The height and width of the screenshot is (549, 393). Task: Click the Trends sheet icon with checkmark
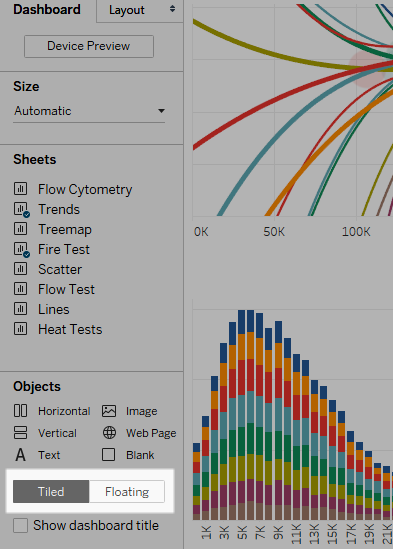[21, 209]
